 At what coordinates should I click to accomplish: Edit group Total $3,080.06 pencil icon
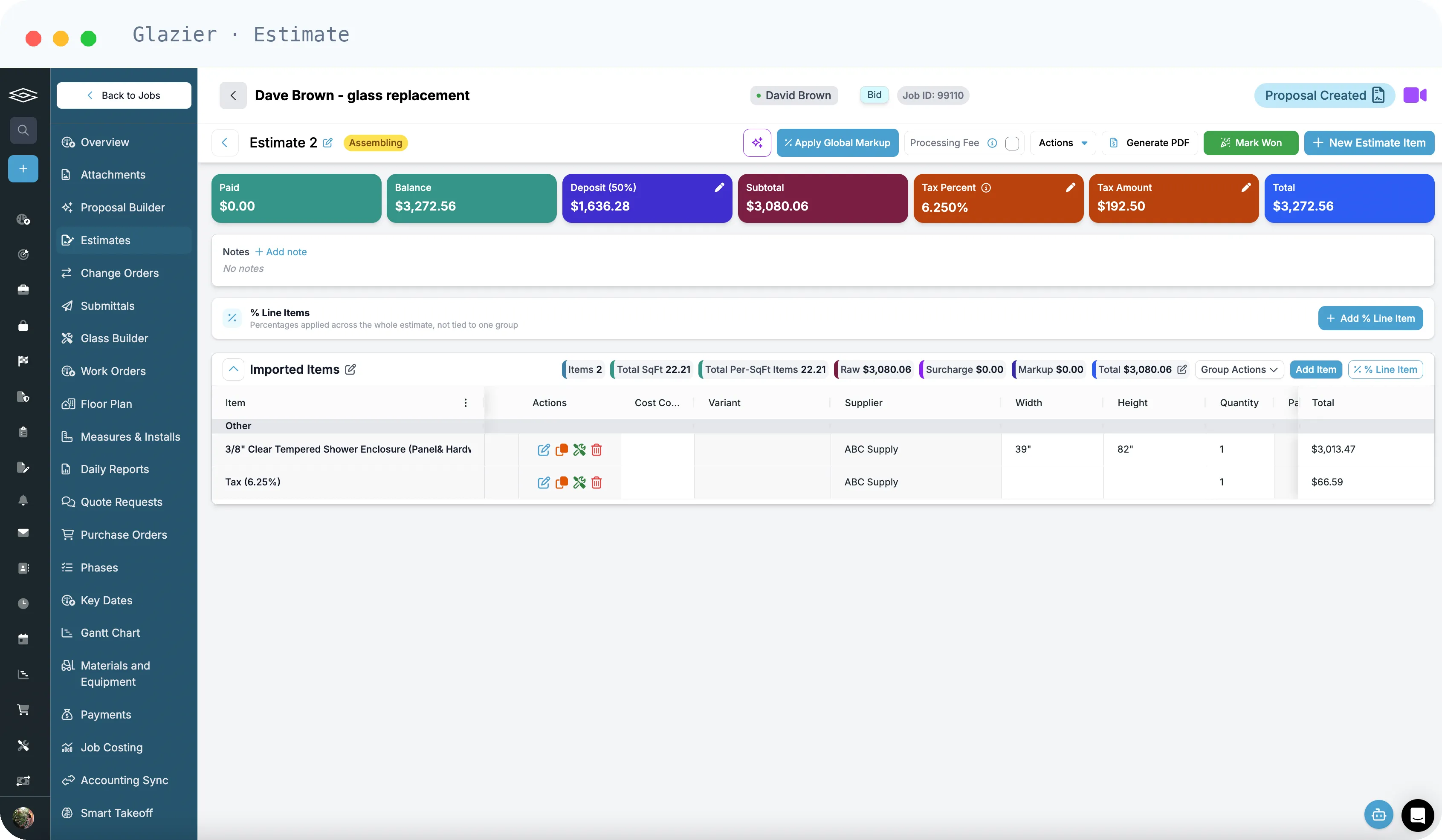(1181, 369)
